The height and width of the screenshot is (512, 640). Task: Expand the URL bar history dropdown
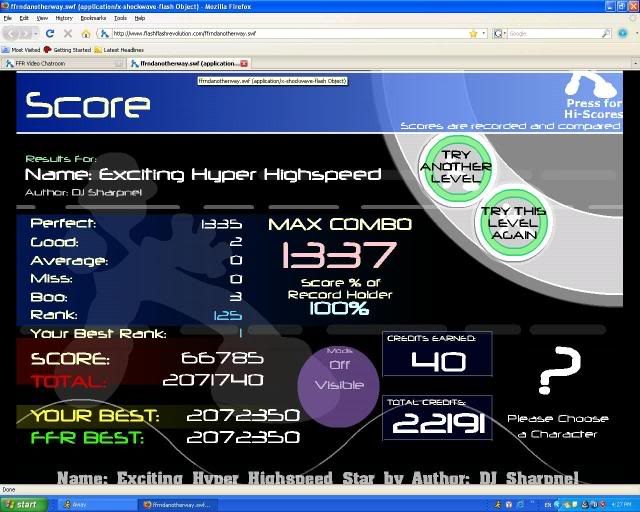pyautogui.click(x=484, y=33)
